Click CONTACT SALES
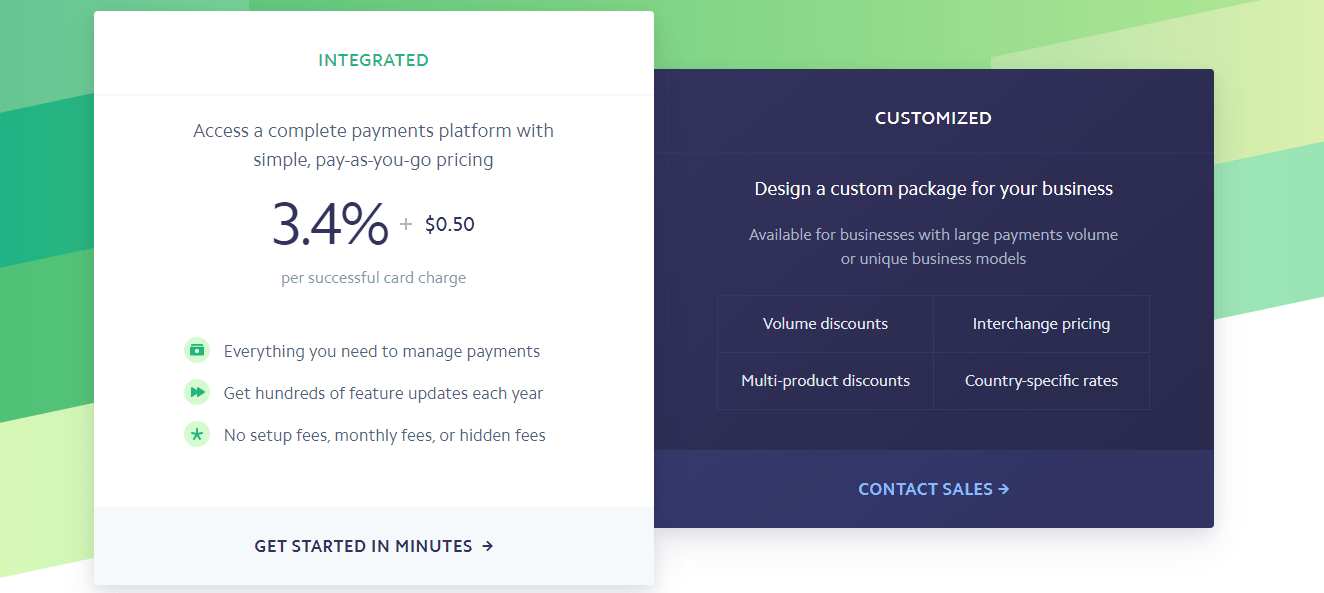This screenshot has height=593, width=1324. click(x=925, y=488)
